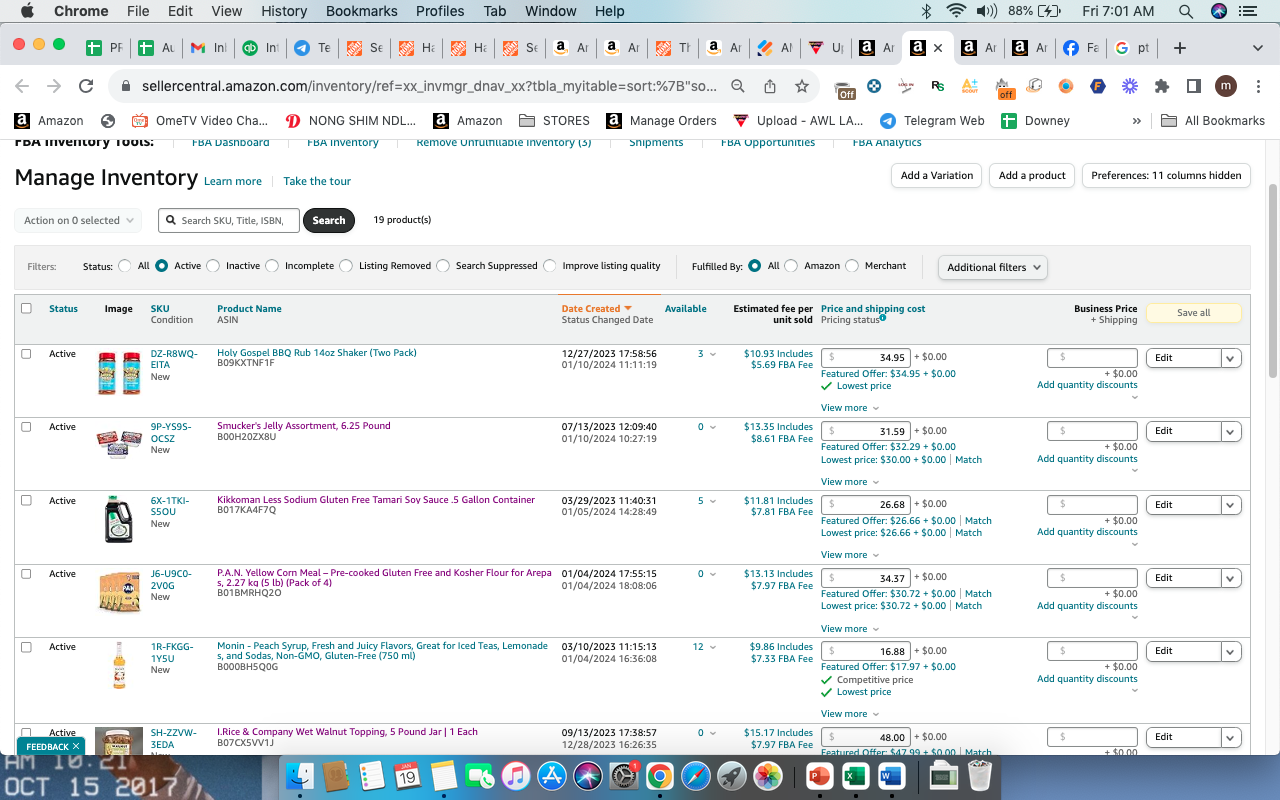
Task: Open the zoom magnifier in the address bar
Action: (738, 86)
